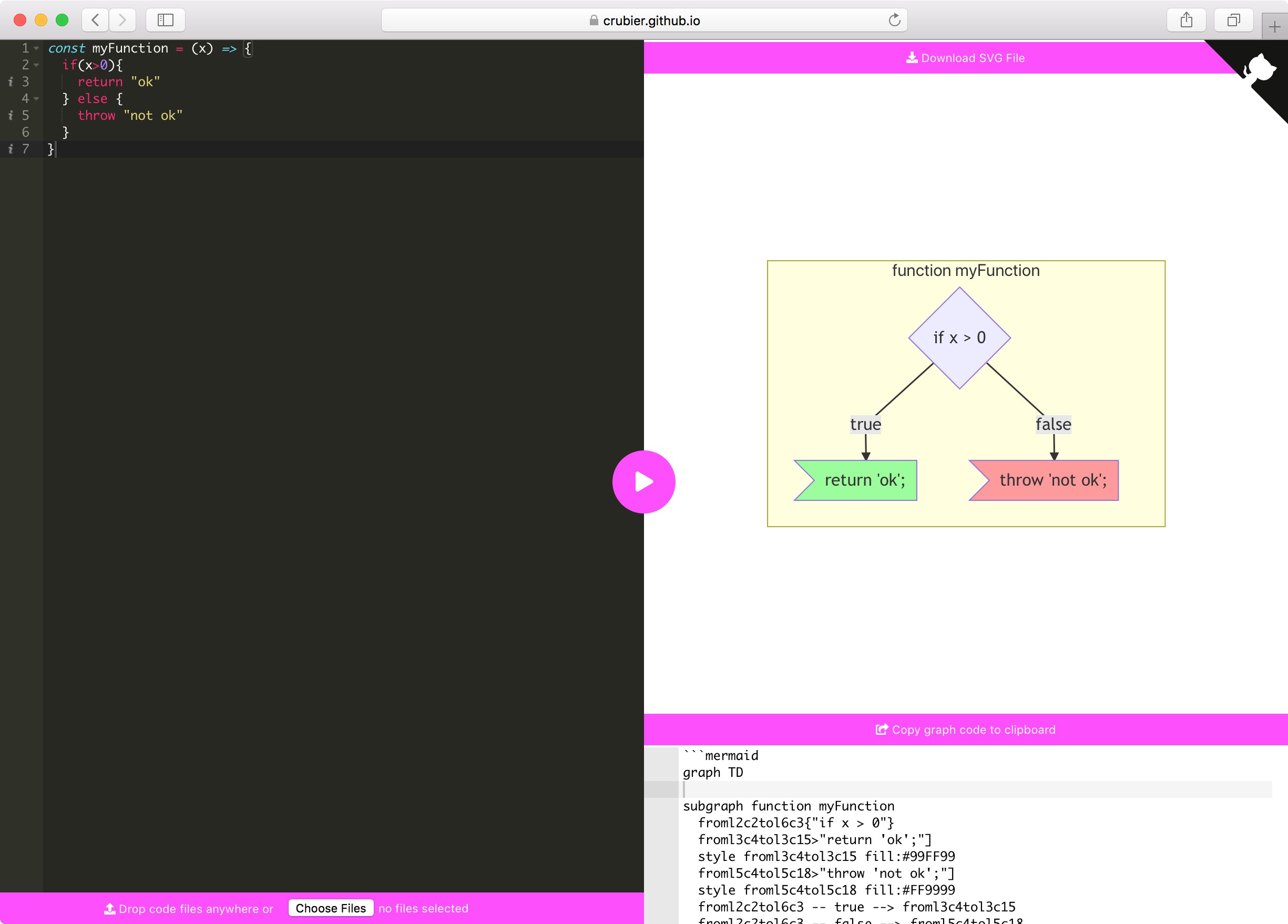Click 'style froml5c4tol5c18 fill:#FF9999' line

point(826,890)
